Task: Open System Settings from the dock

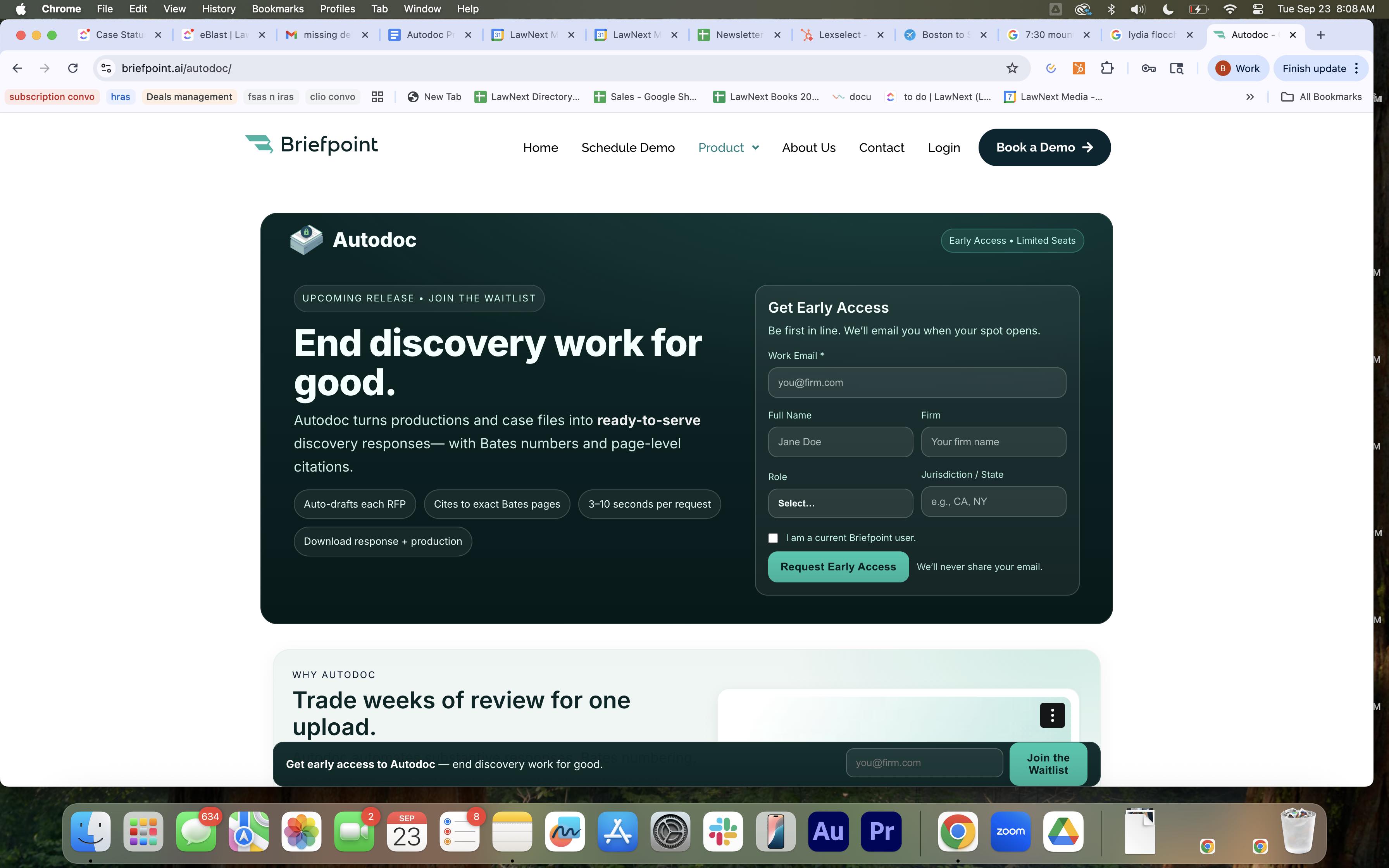Action: click(670, 831)
